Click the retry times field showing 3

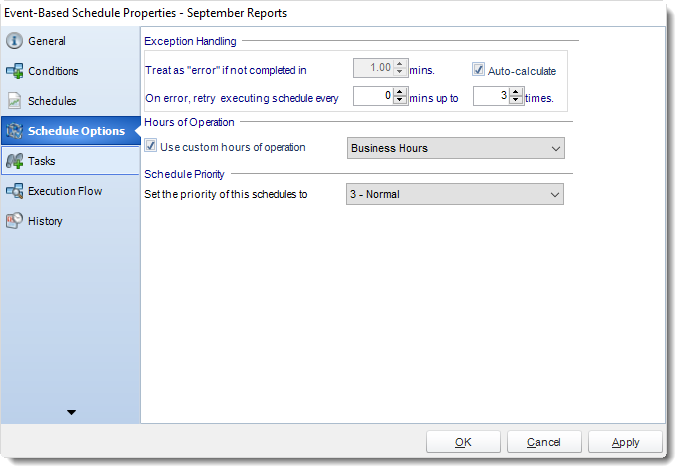point(491,96)
